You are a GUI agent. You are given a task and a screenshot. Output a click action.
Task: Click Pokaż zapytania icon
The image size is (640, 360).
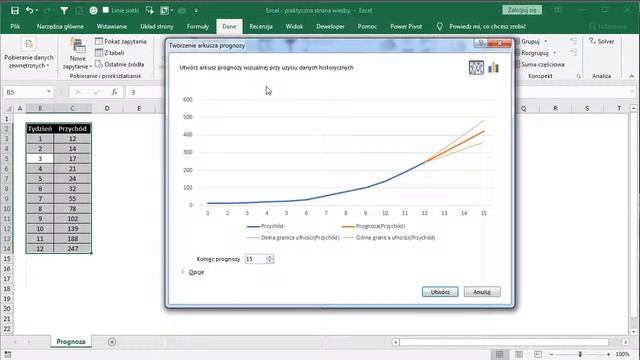tap(99, 41)
